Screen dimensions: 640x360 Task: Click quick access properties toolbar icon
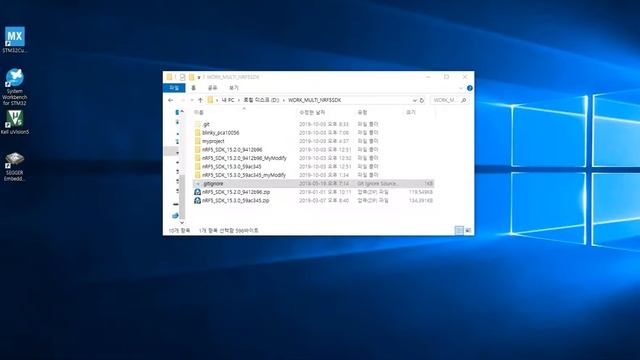[x=182, y=77]
